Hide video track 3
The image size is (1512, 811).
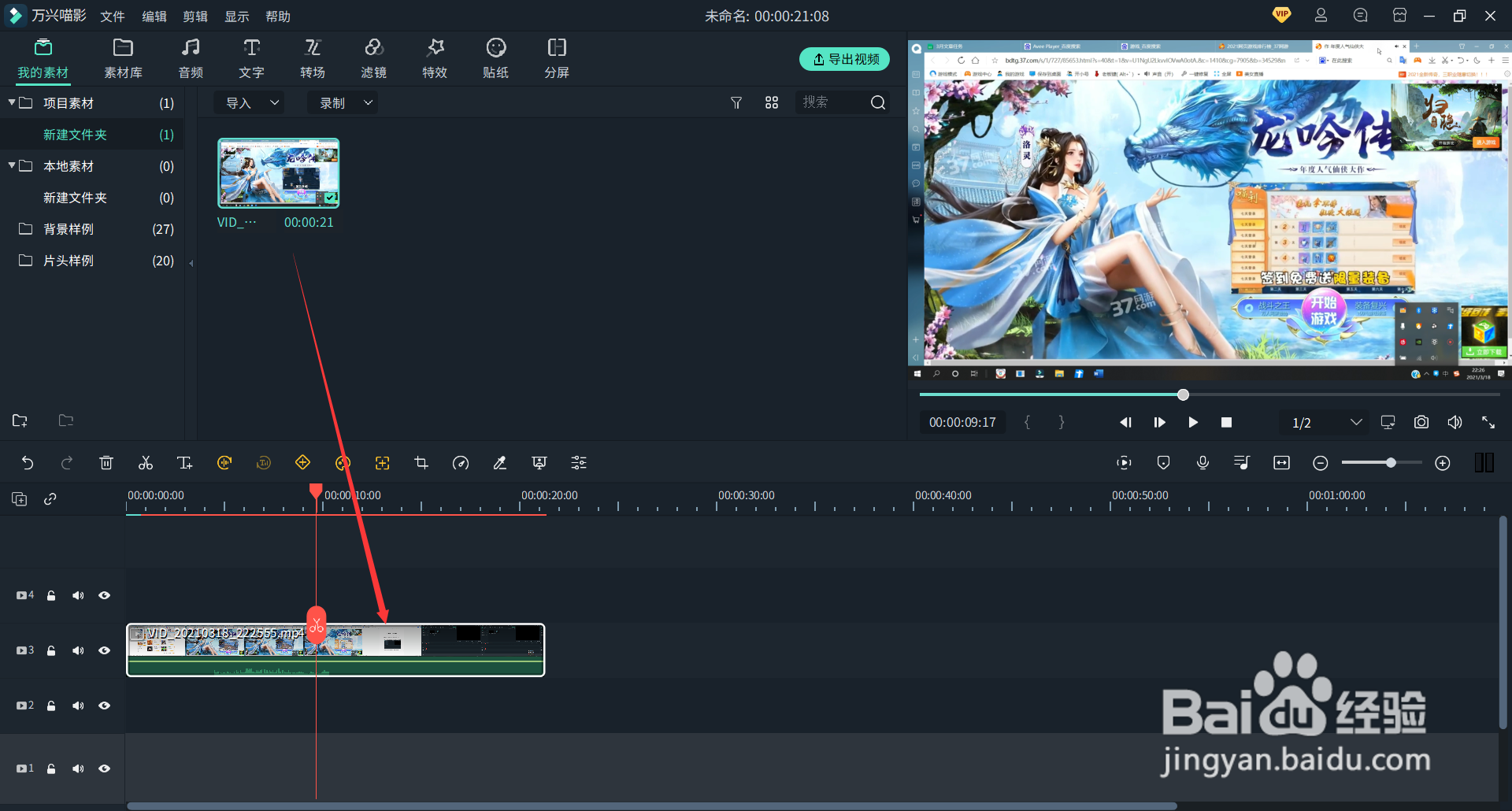point(104,650)
